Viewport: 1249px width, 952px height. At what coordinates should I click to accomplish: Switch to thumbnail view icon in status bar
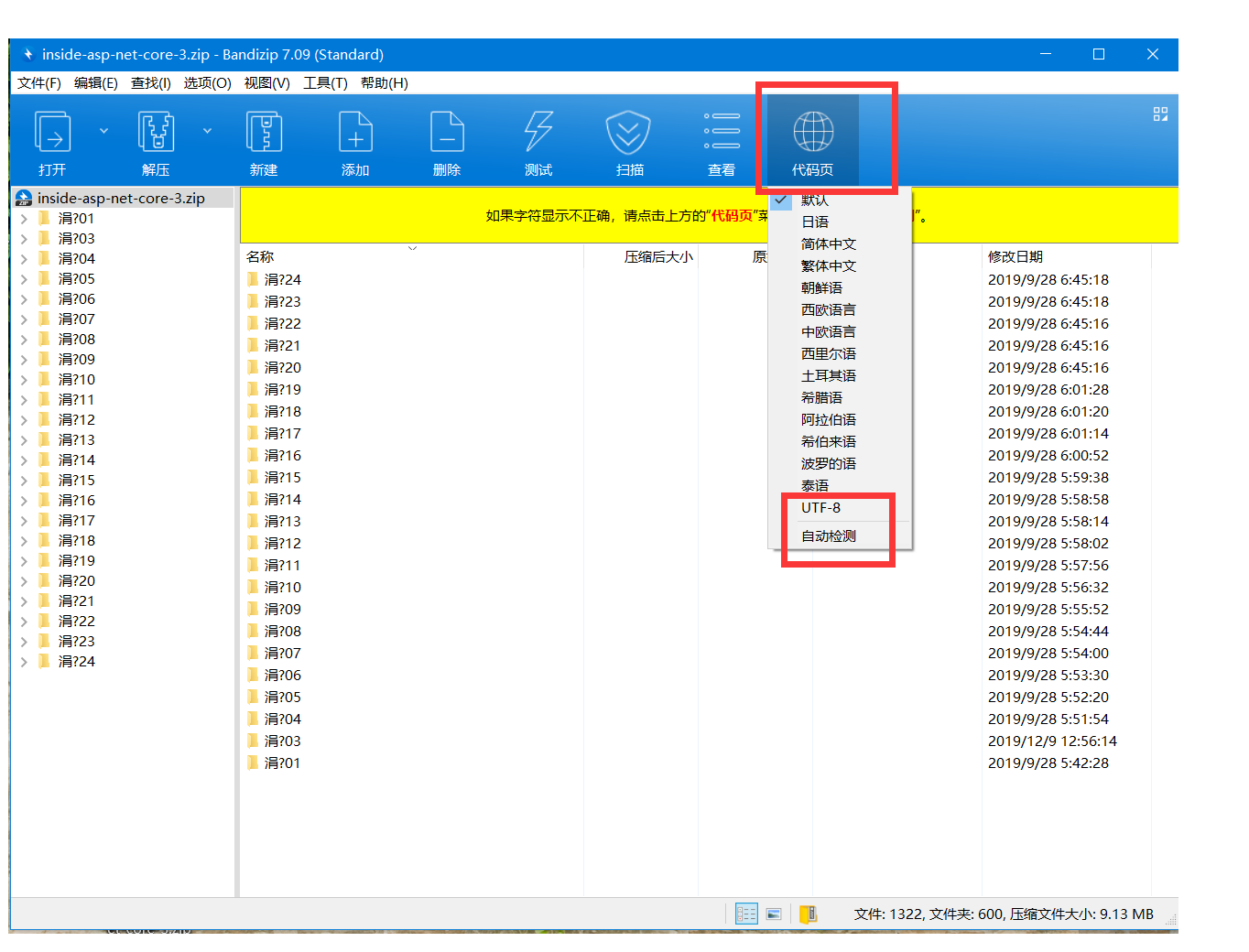click(774, 914)
